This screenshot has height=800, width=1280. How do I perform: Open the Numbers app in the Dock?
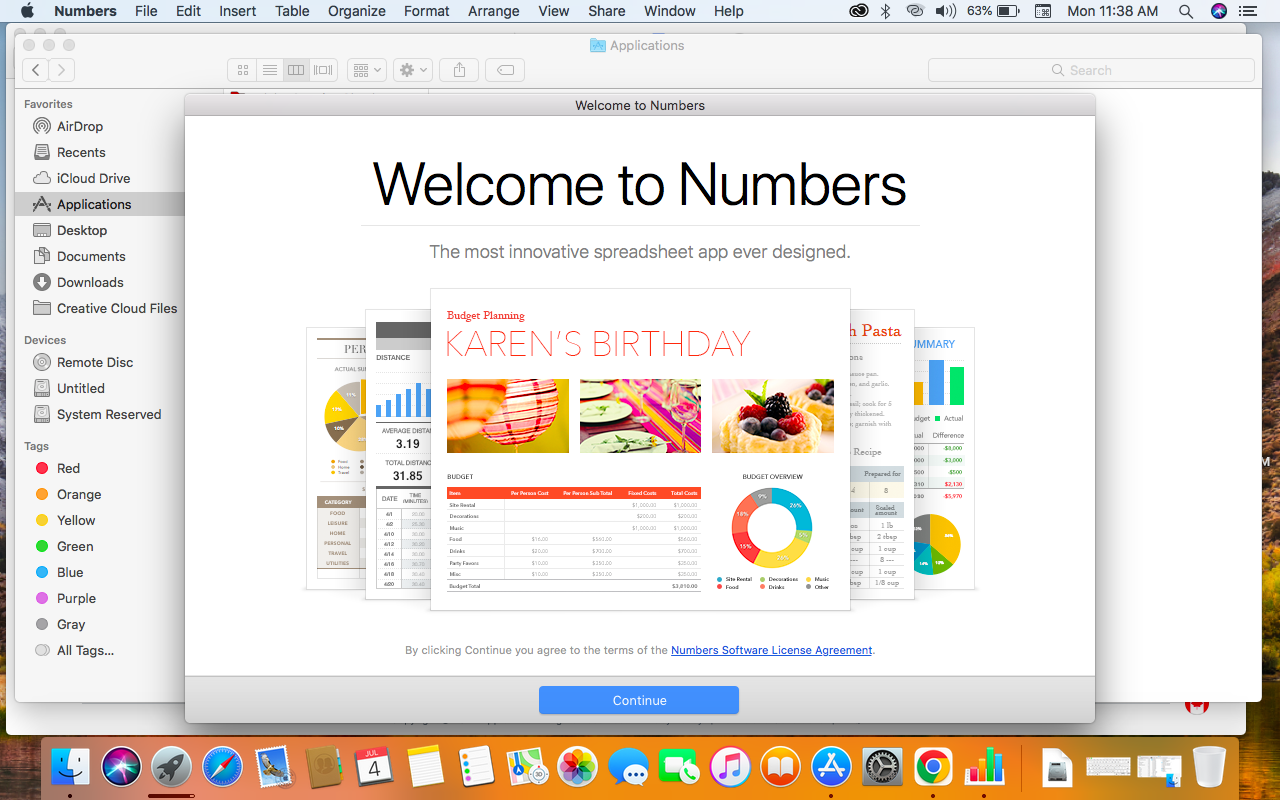click(984, 767)
